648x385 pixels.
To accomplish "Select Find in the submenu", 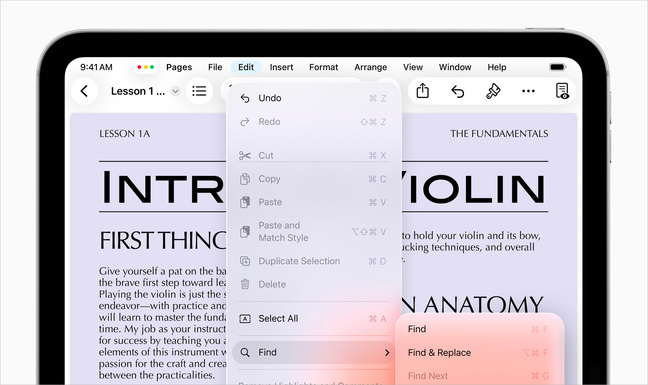I will (x=479, y=329).
